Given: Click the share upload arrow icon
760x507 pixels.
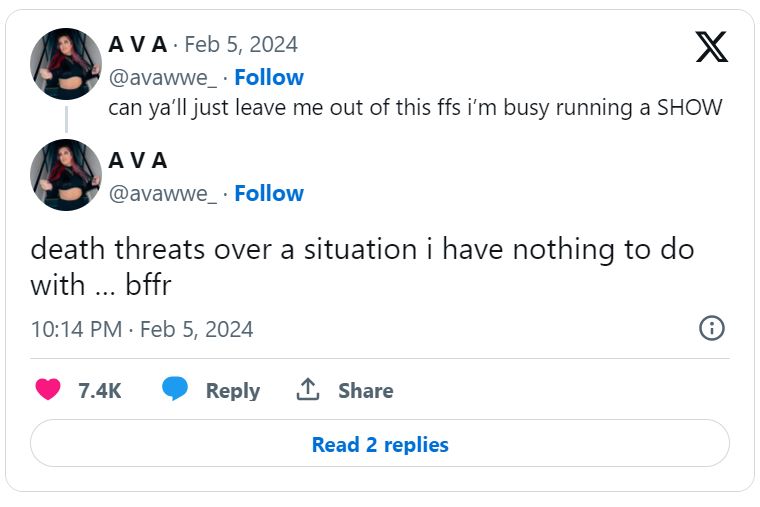Looking at the screenshot, I should [307, 390].
